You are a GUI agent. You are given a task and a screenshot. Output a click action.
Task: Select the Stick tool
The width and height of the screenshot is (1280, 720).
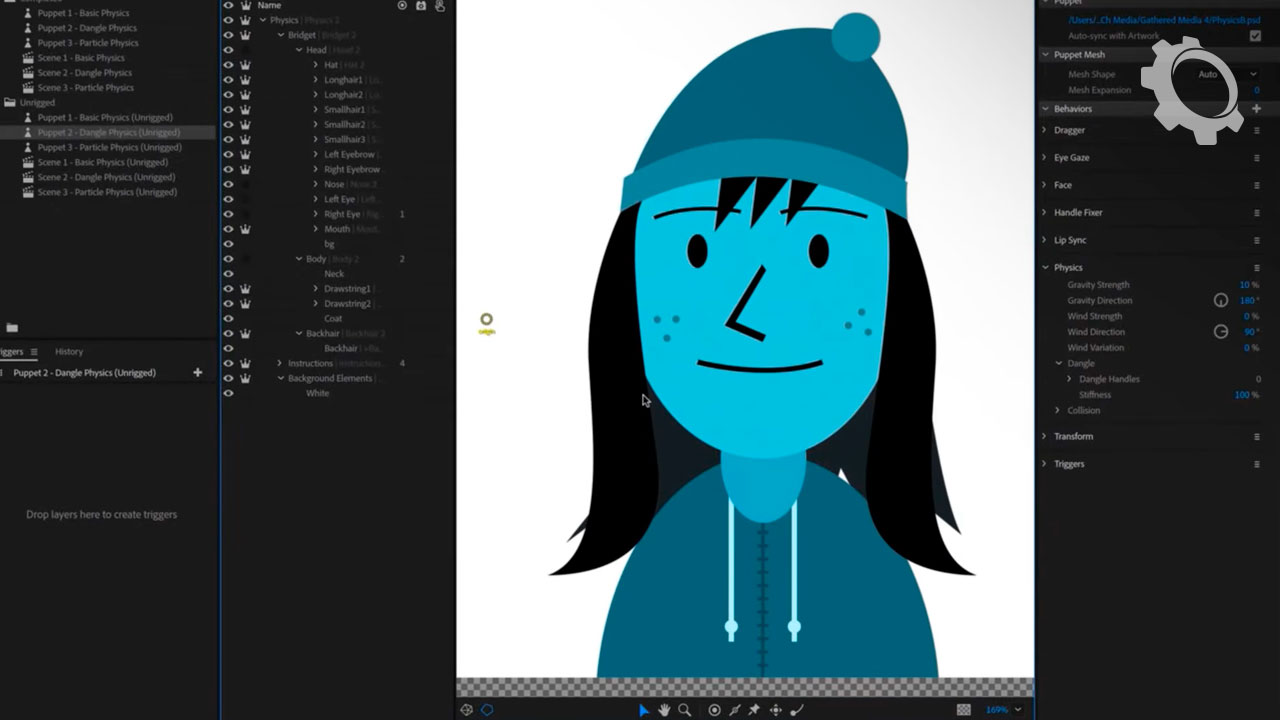pyautogui.click(x=735, y=710)
